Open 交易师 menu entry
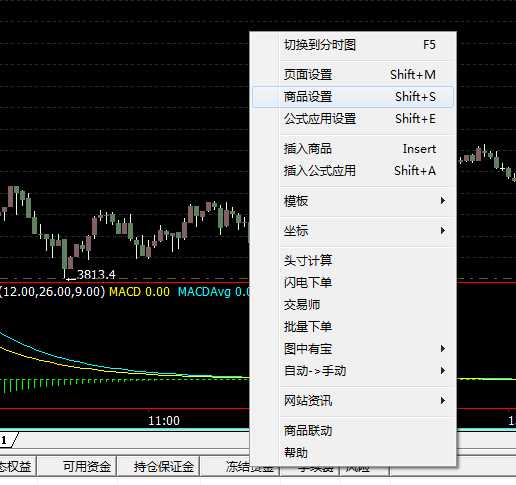 pos(353,305)
